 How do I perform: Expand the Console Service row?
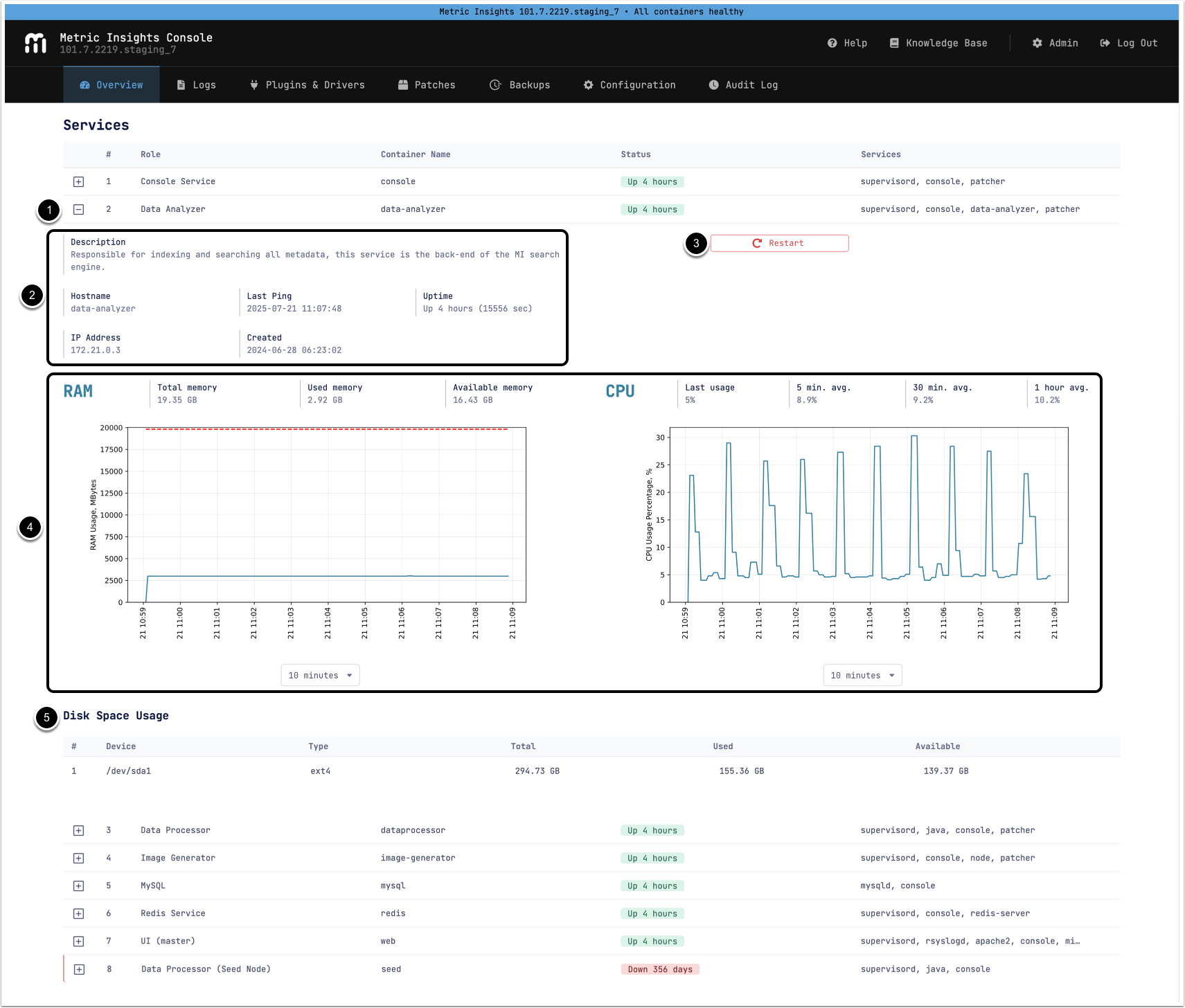pos(79,181)
